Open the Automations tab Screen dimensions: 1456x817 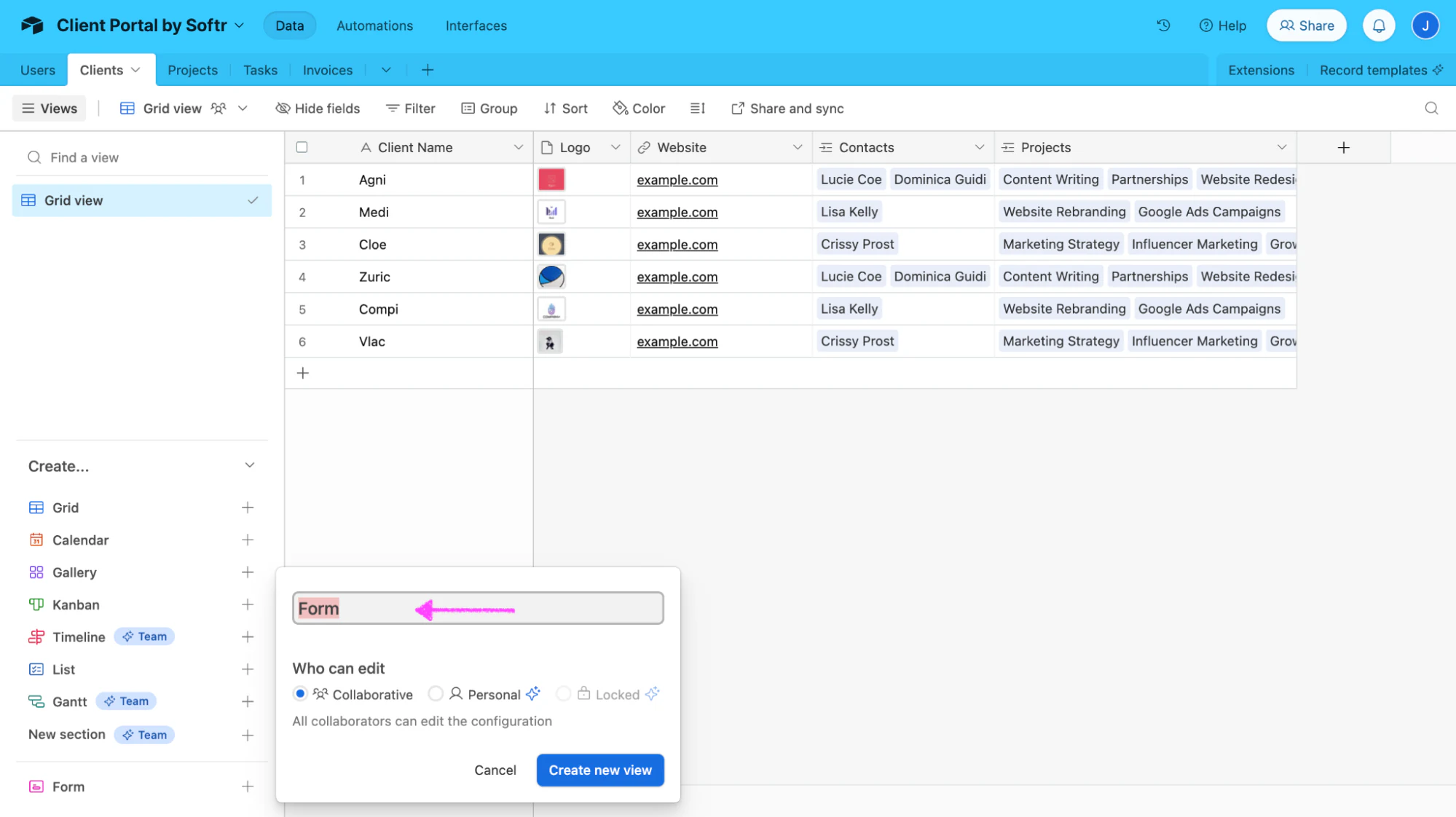[374, 25]
